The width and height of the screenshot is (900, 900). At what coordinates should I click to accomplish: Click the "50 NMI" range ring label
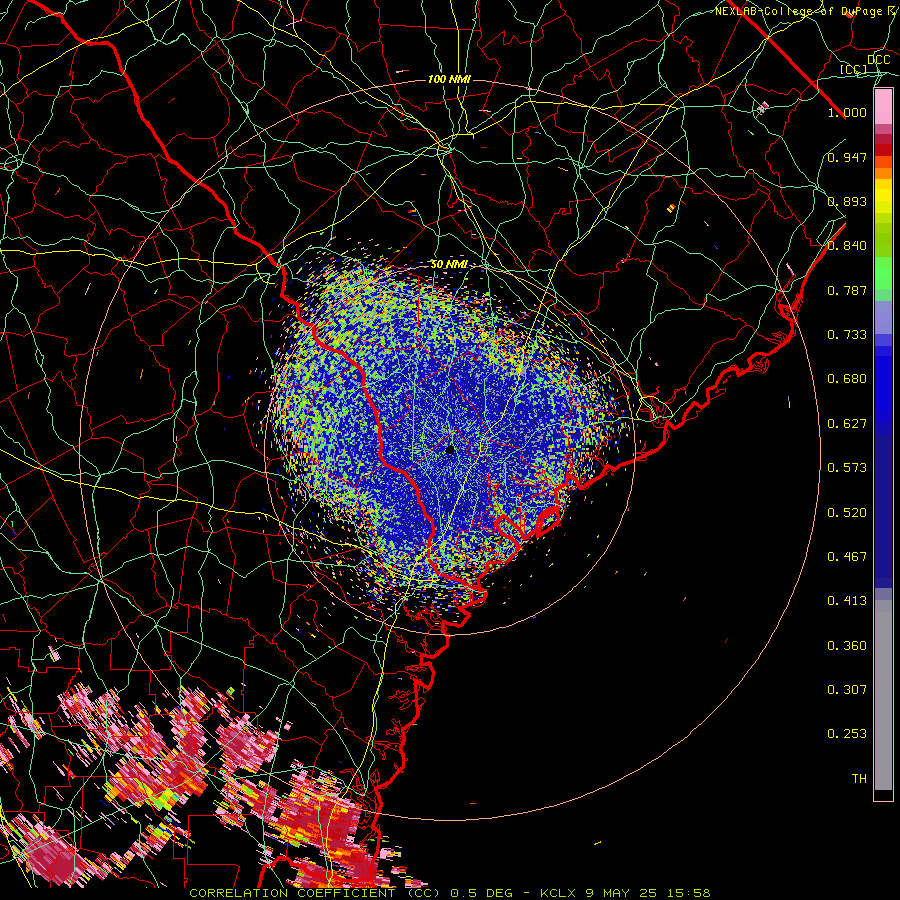(x=449, y=265)
